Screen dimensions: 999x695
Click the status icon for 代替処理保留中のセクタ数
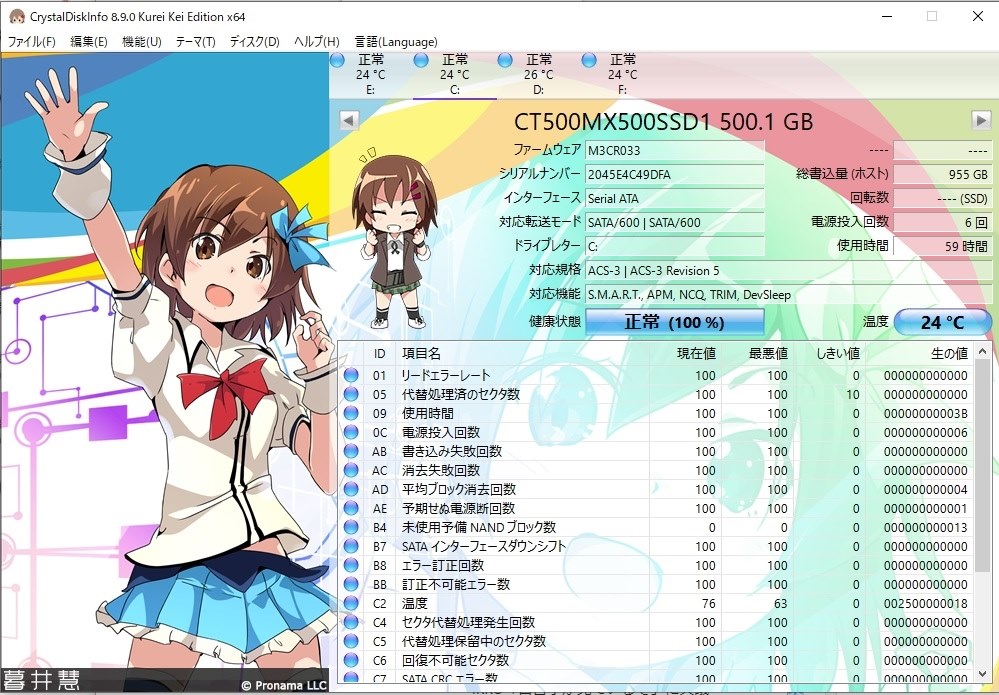point(351,641)
